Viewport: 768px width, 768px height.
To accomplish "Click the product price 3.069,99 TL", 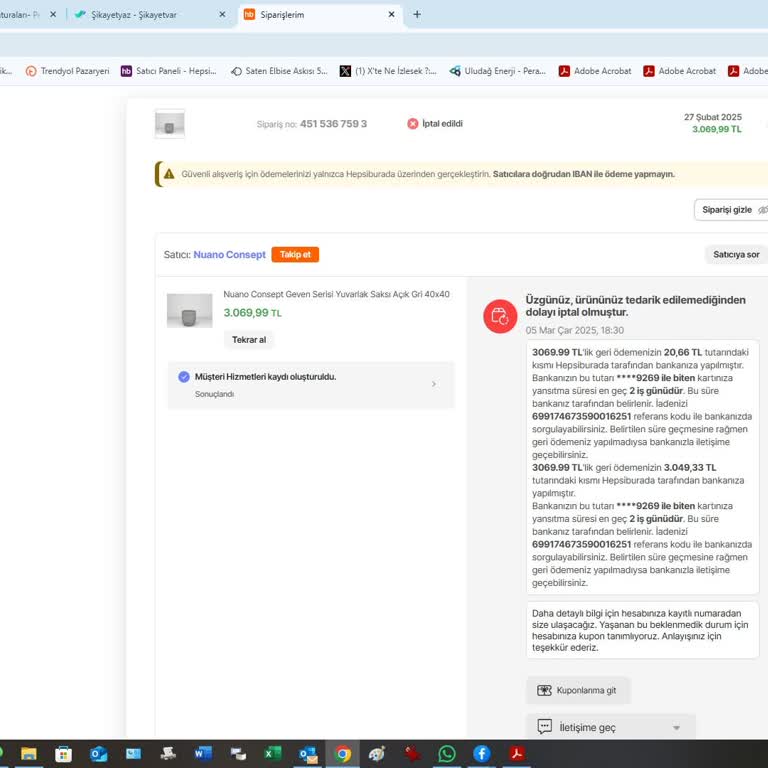I will tap(252, 313).
